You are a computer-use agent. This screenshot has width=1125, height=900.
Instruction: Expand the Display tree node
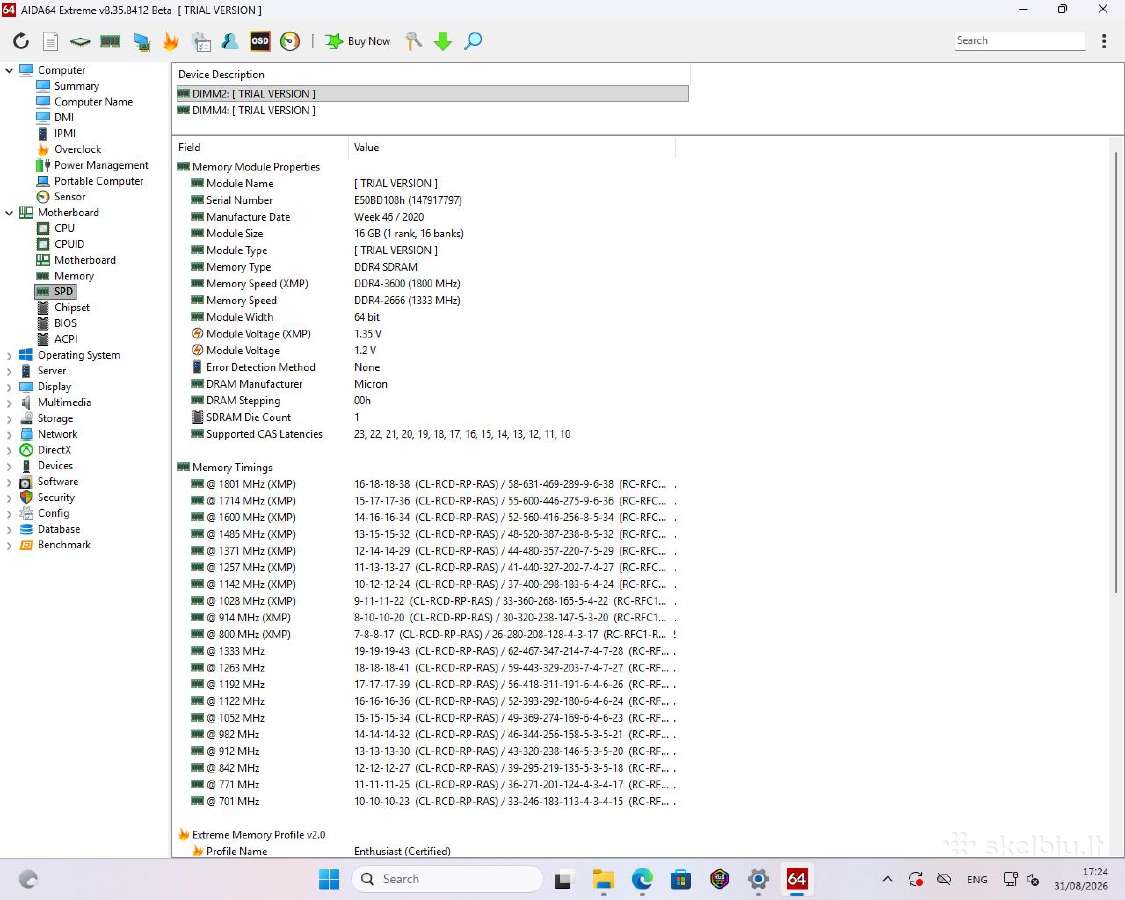(9, 387)
